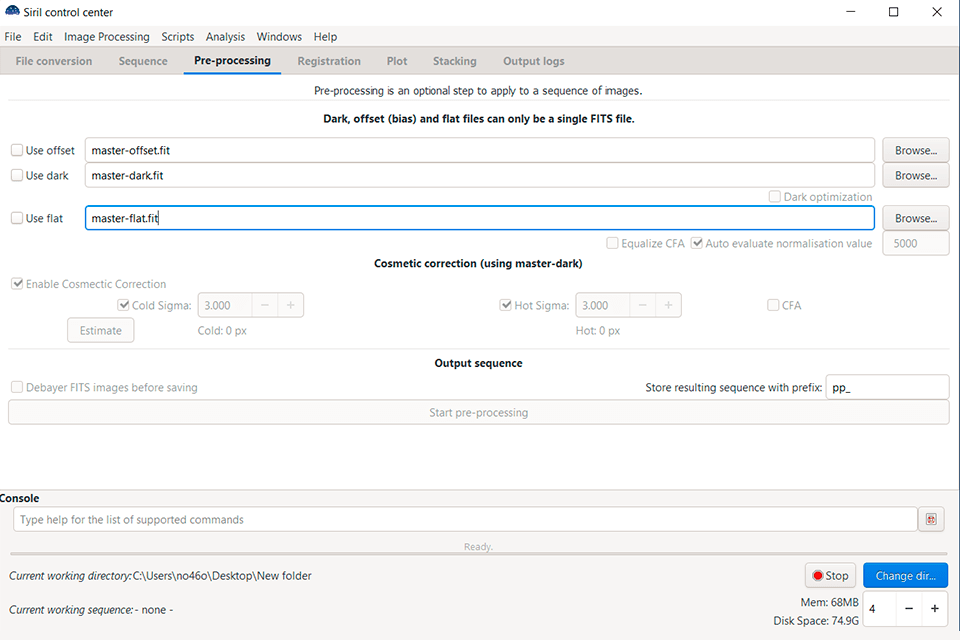Browse for the master offset file
Viewport: 960px width, 640px height.
(915, 150)
